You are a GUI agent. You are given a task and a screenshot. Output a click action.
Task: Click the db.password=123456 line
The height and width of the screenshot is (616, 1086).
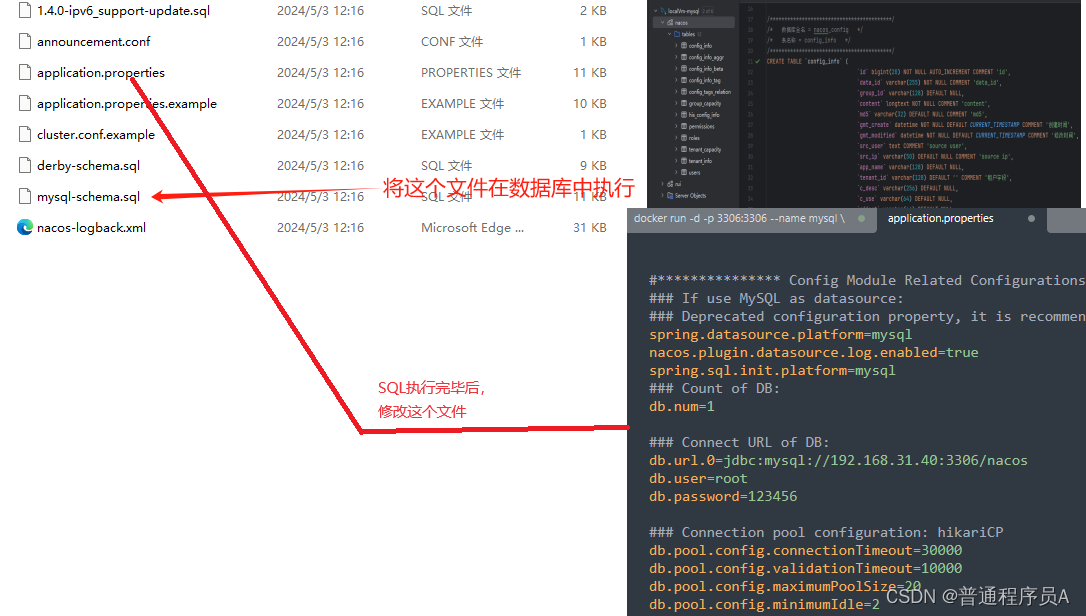tap(723, 496)
